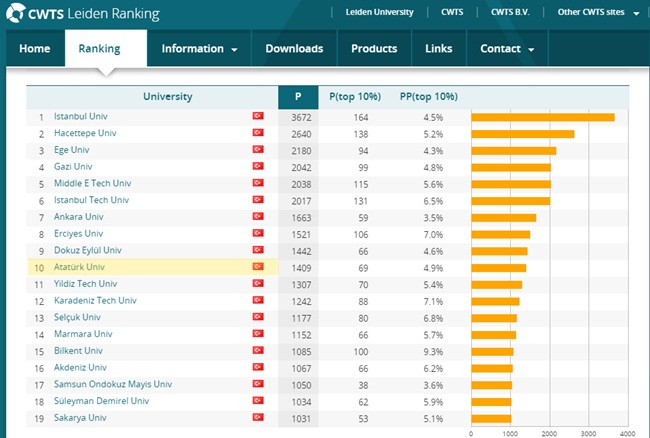Click the P value 3672
Screen dimensions: 650x438
click(x=301, y=118)
